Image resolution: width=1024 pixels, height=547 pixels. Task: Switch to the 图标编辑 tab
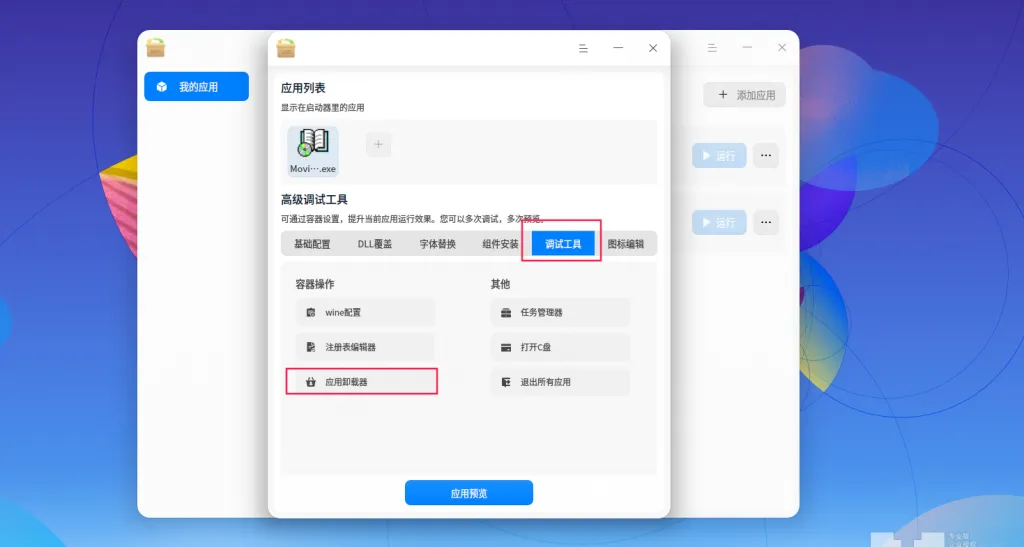pos(626,244)
